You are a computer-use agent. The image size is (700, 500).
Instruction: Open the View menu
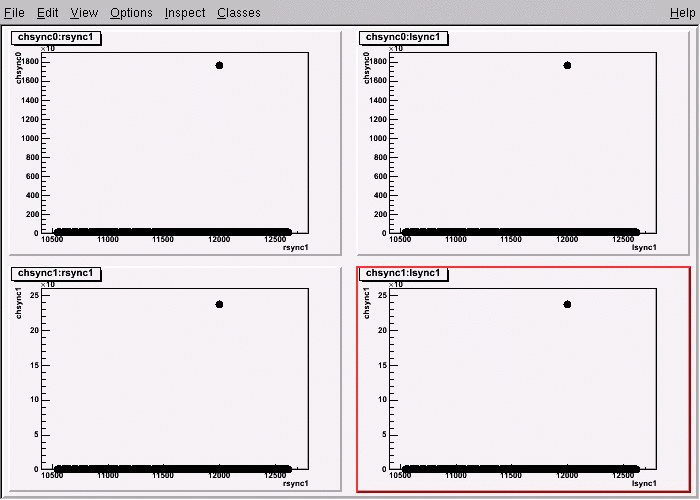point(84,13)
